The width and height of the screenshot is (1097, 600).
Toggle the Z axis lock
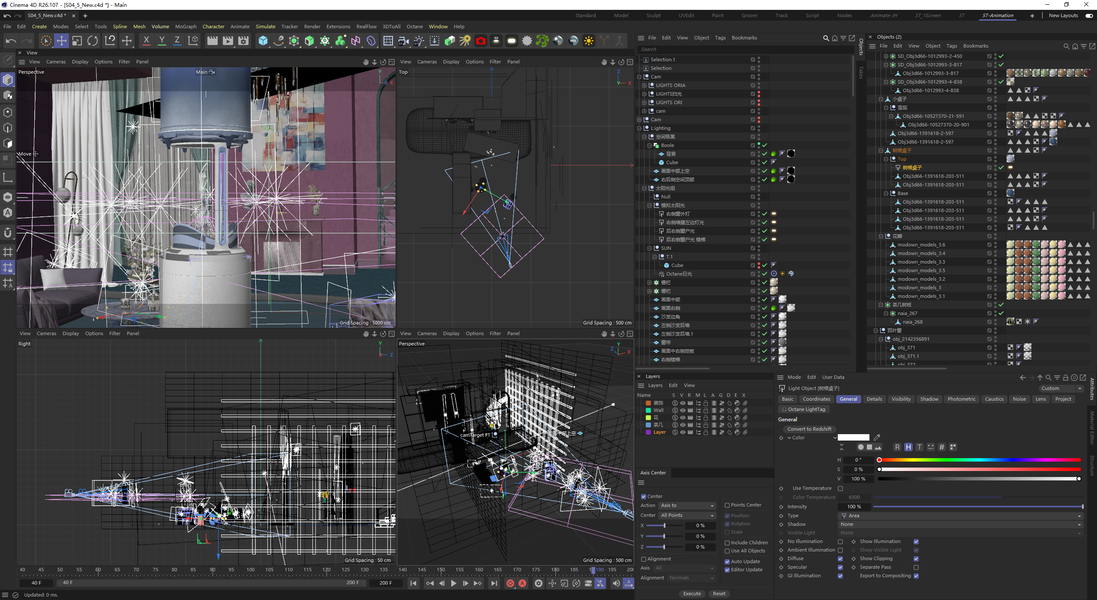pos(177,41)
